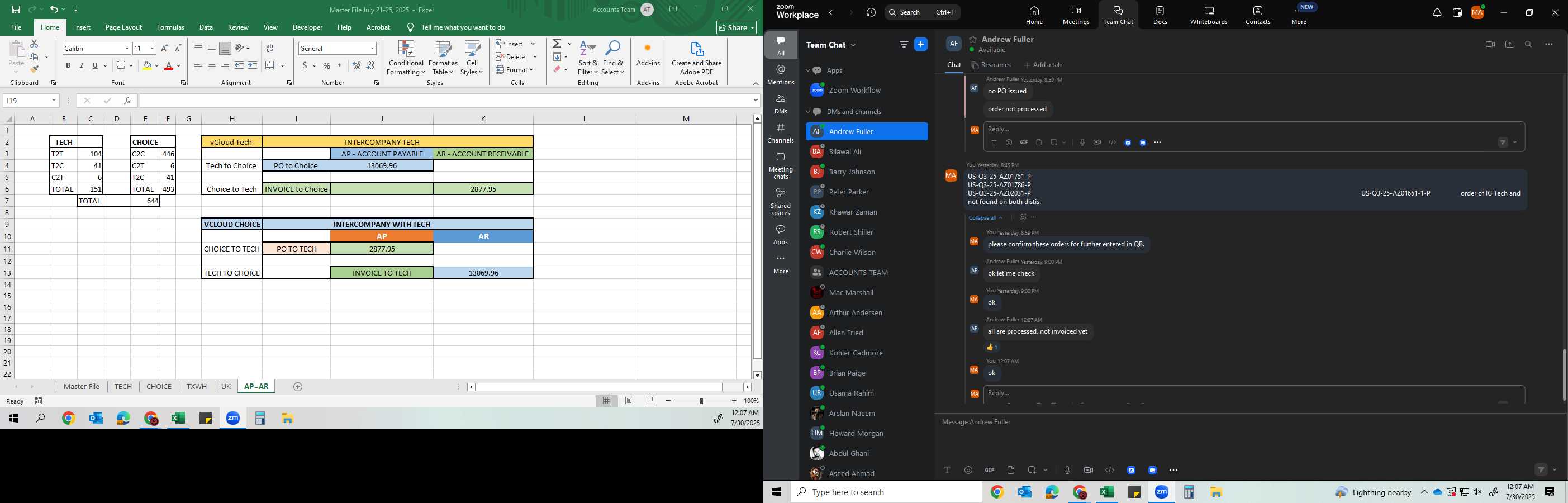
Task: Click the Undo arrow in Excel
Action: [54, 10]
